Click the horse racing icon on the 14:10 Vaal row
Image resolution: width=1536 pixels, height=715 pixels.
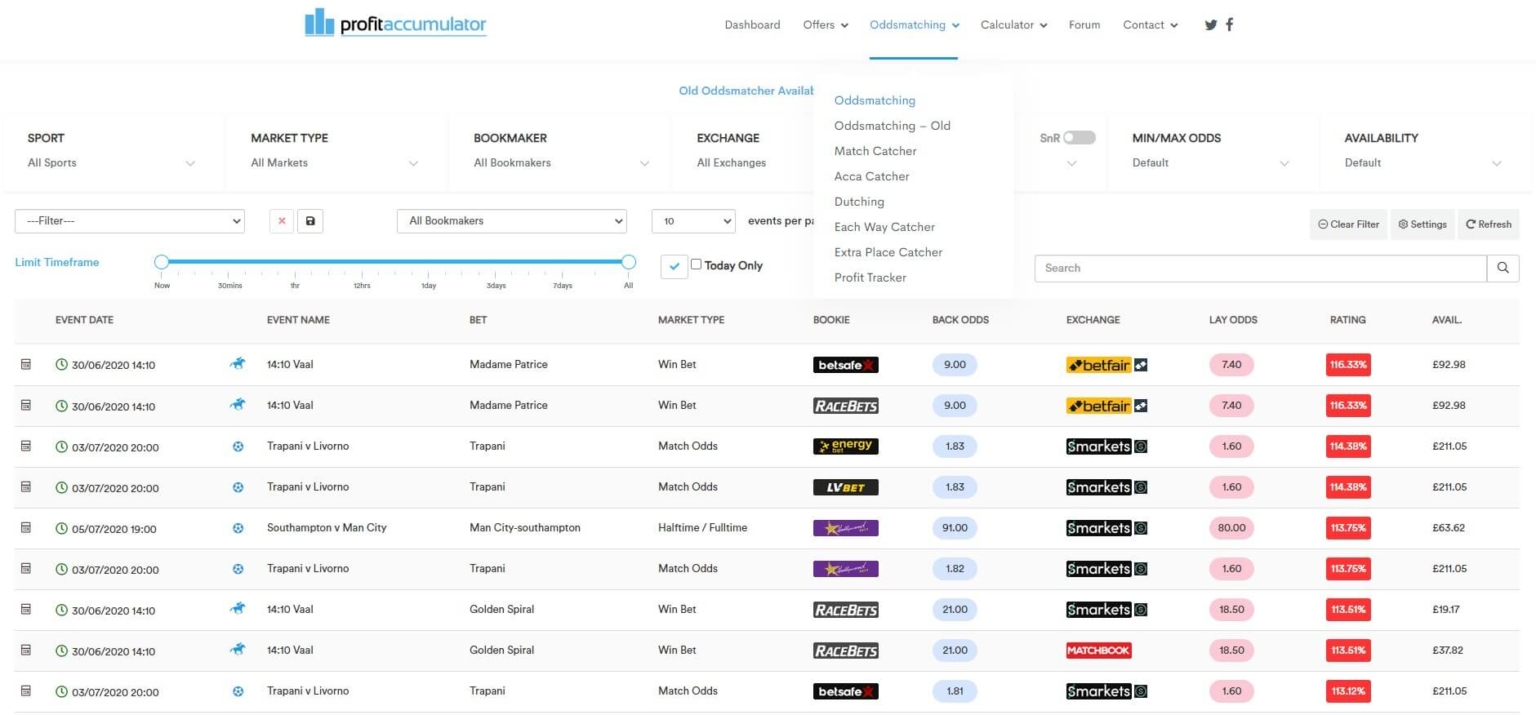(237, 364)
